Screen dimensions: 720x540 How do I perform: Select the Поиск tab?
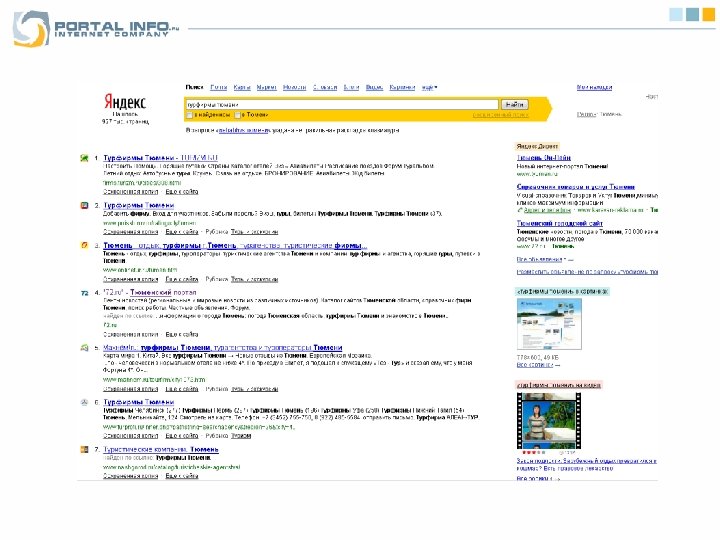(194, 87)
